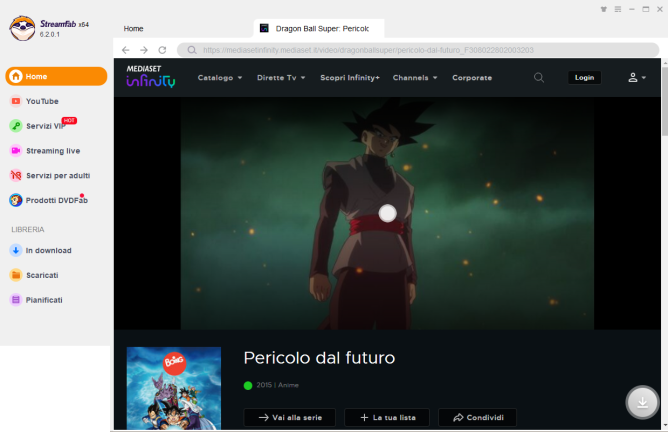Screen dimensions: 668x432
Task: Click the StreamFab sloth logo
Action: click(x=22, y=28)
